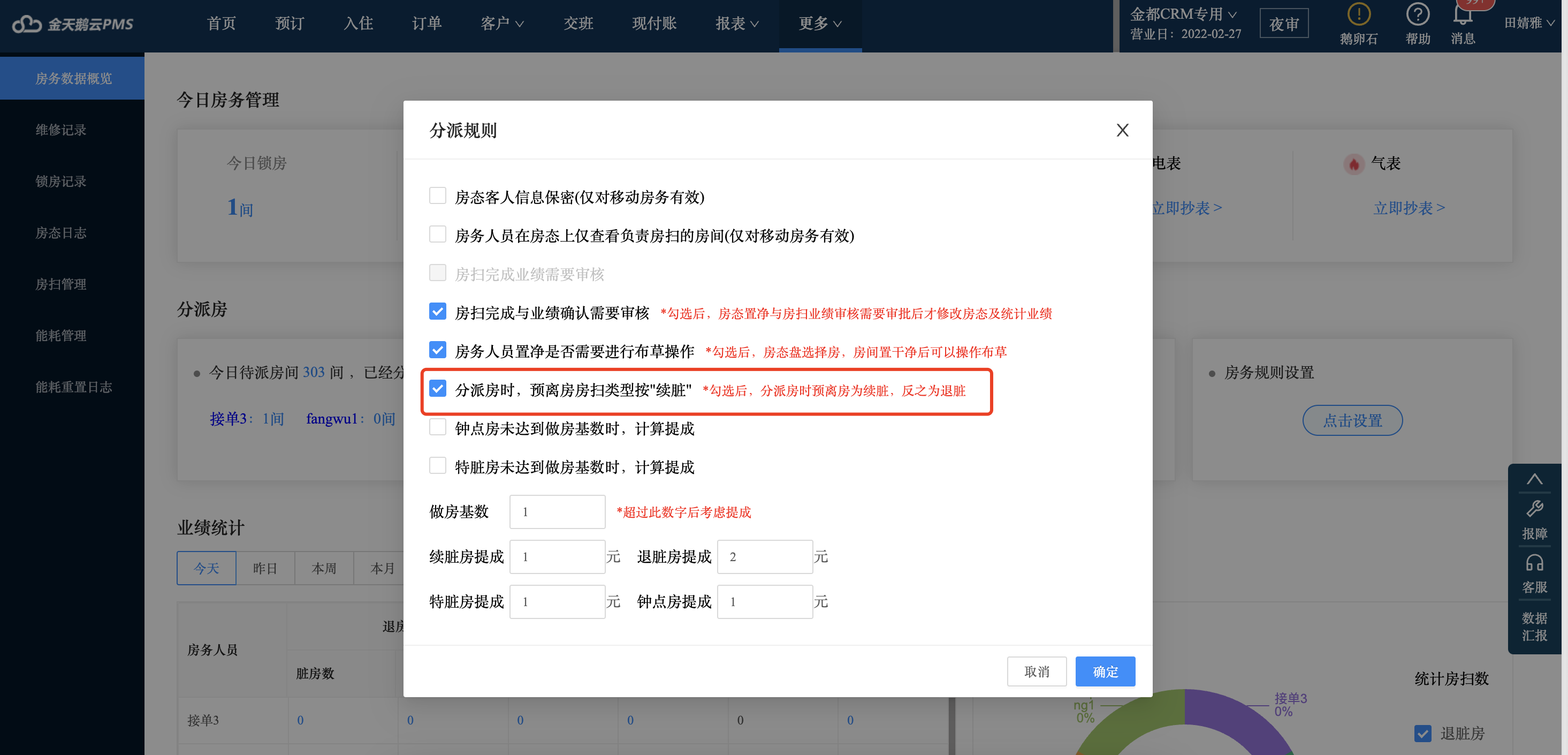Viewport: 1568px width, 755px height.
Task: Open the 田婧雅 user menu
Action: click(1528, 23)
